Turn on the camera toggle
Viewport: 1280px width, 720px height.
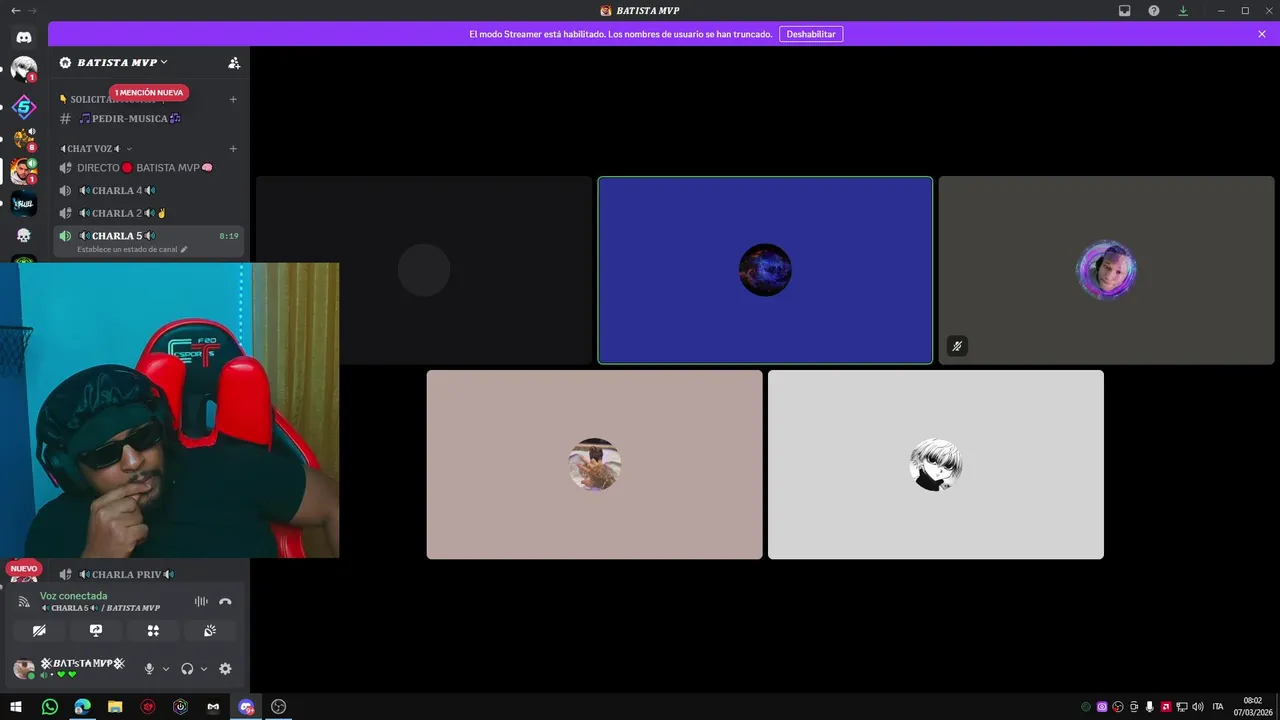pyautogui.click(x=39, y=631)
